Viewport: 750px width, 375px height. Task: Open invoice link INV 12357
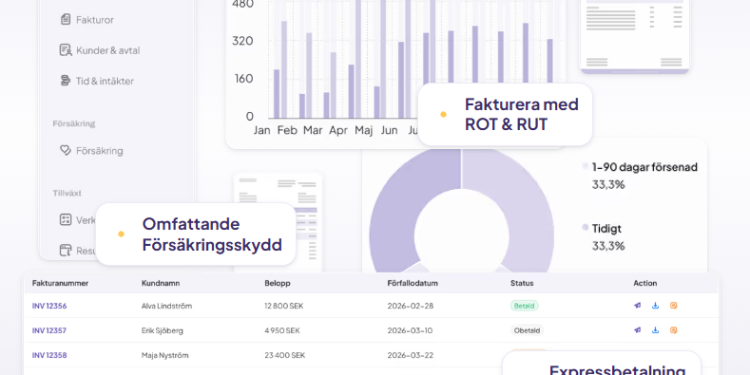click(x=49, y=330)
